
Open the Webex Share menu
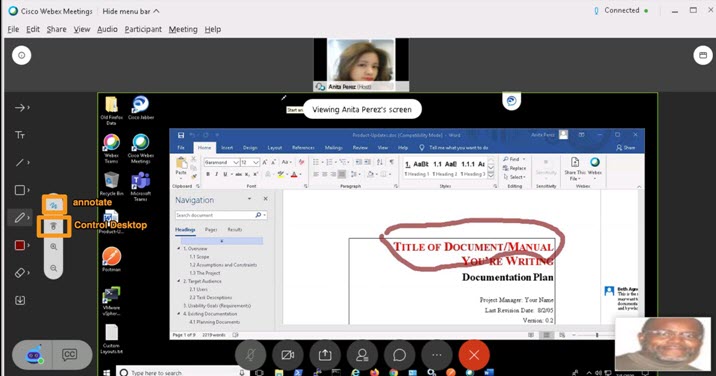point(56,29)
